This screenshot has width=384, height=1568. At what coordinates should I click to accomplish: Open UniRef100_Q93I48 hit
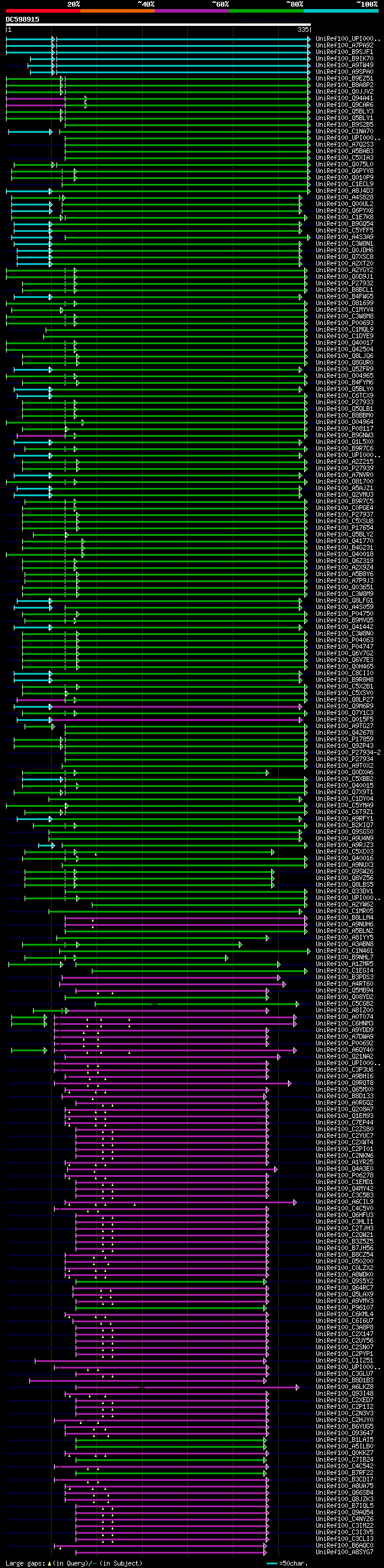344,1393
